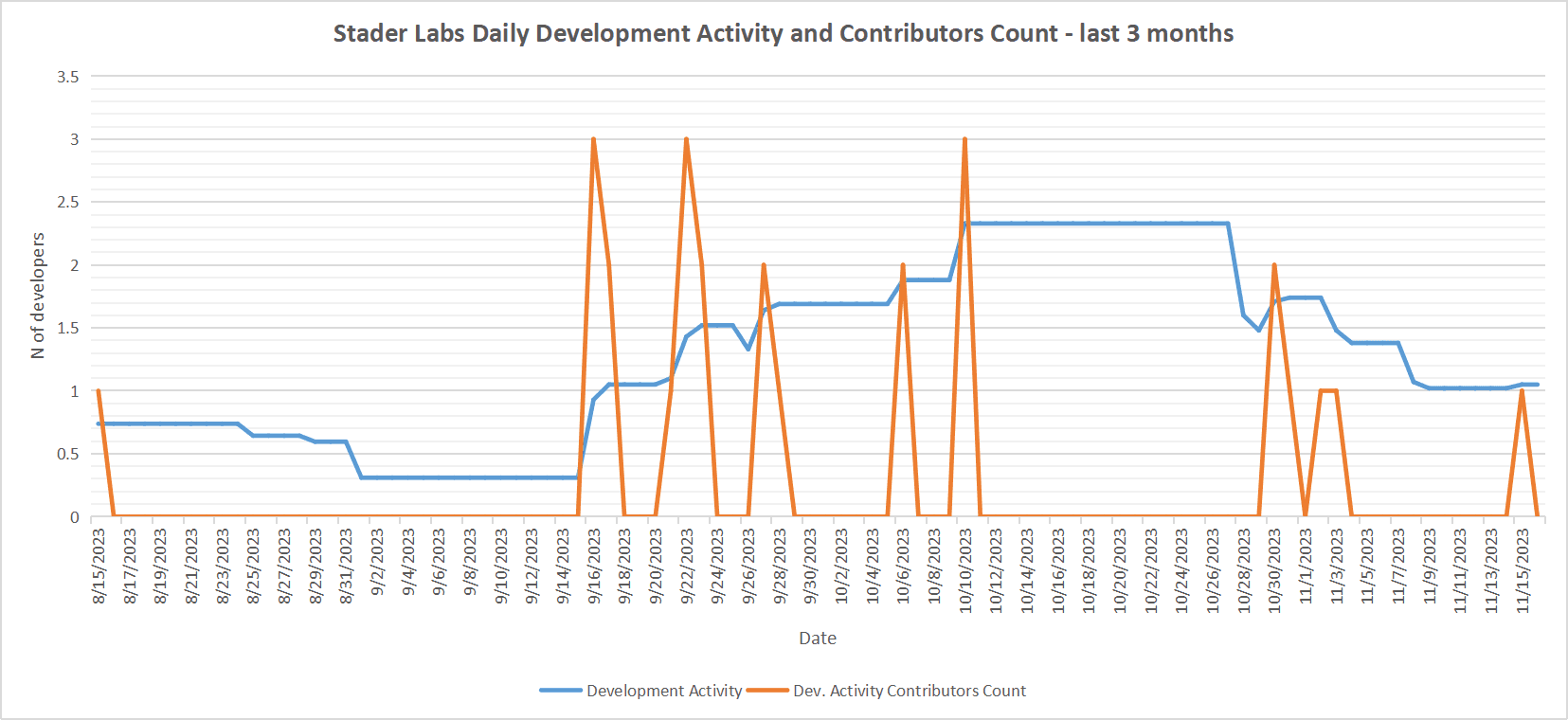Click the 8/15/2023 date label on the axis
Screen dimensions: 1568x720
[x=99, y=566]
